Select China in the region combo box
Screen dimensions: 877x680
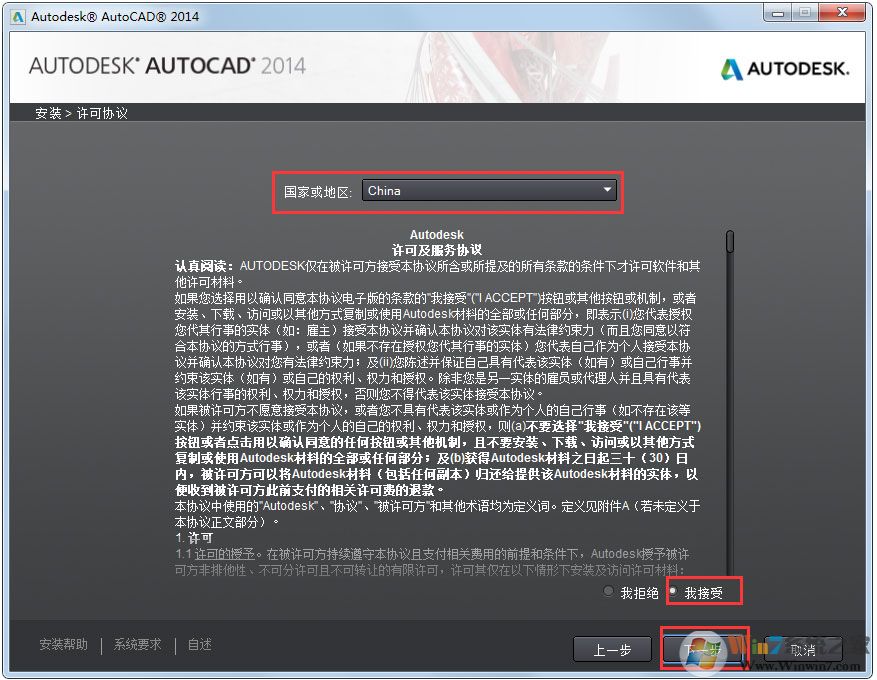pyautogui.click(x=490, y=190)
